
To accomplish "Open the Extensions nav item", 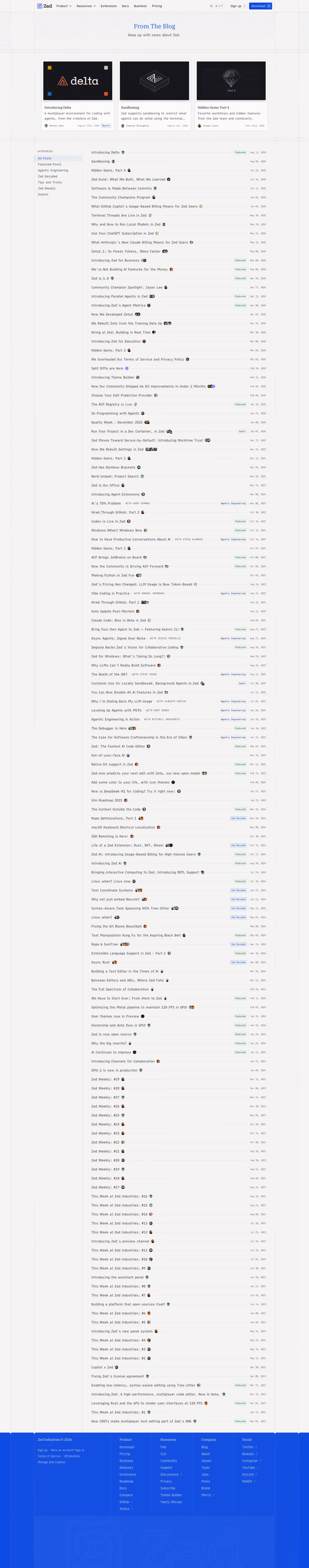I will [109, 6].
